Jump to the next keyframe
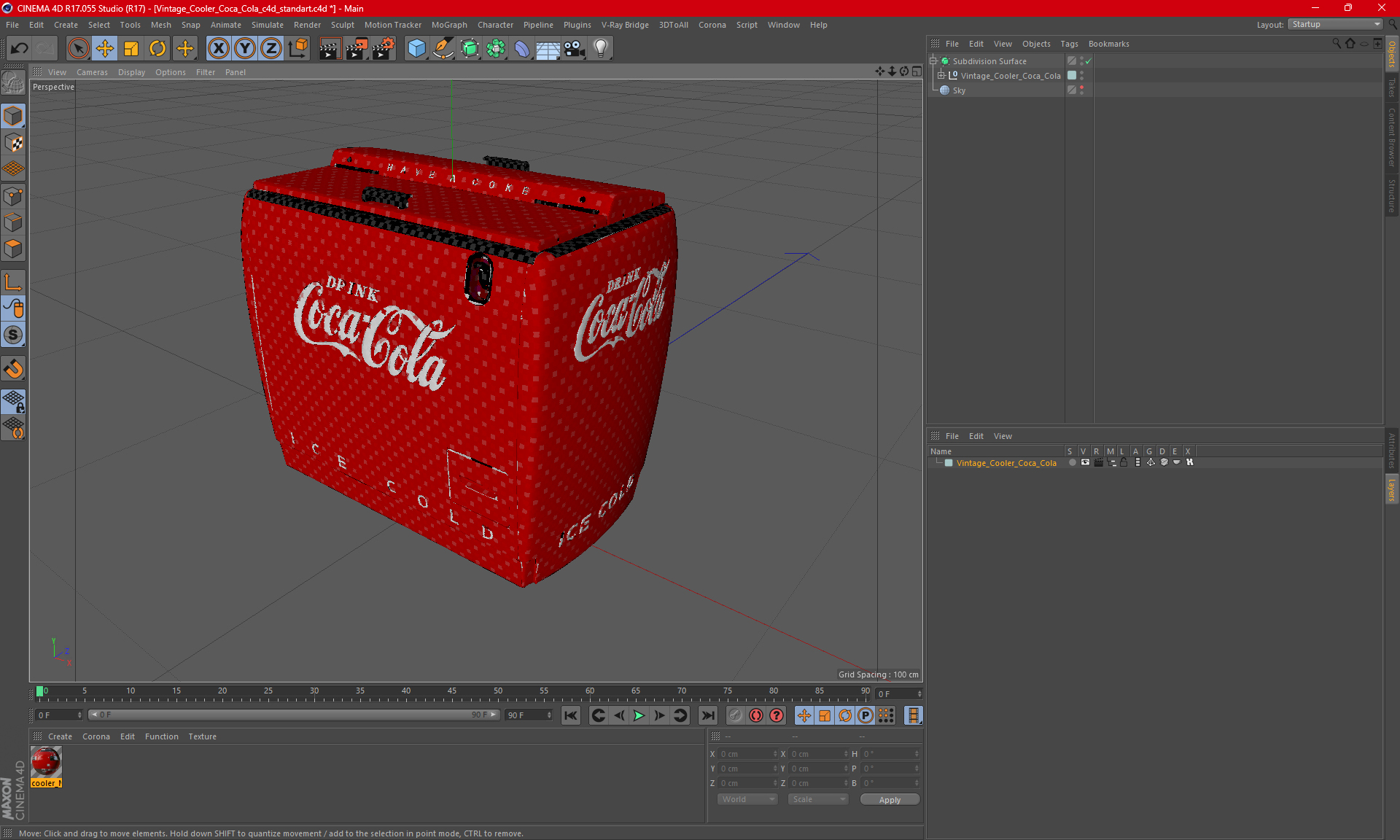This screenshot has height=840, width=1400. [680, 715]
